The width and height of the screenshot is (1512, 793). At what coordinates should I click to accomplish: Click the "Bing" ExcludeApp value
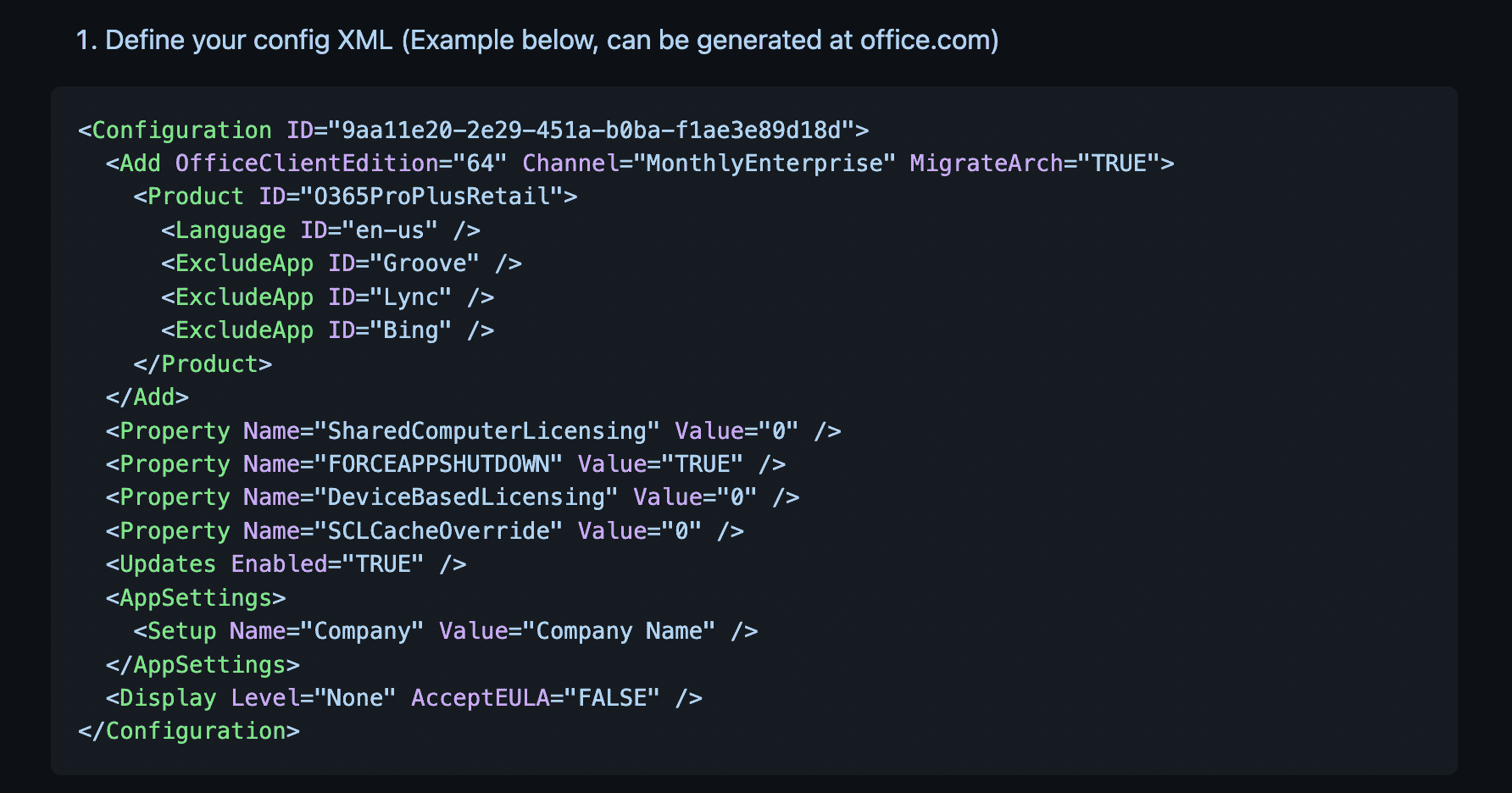click(x=411, y=330)
